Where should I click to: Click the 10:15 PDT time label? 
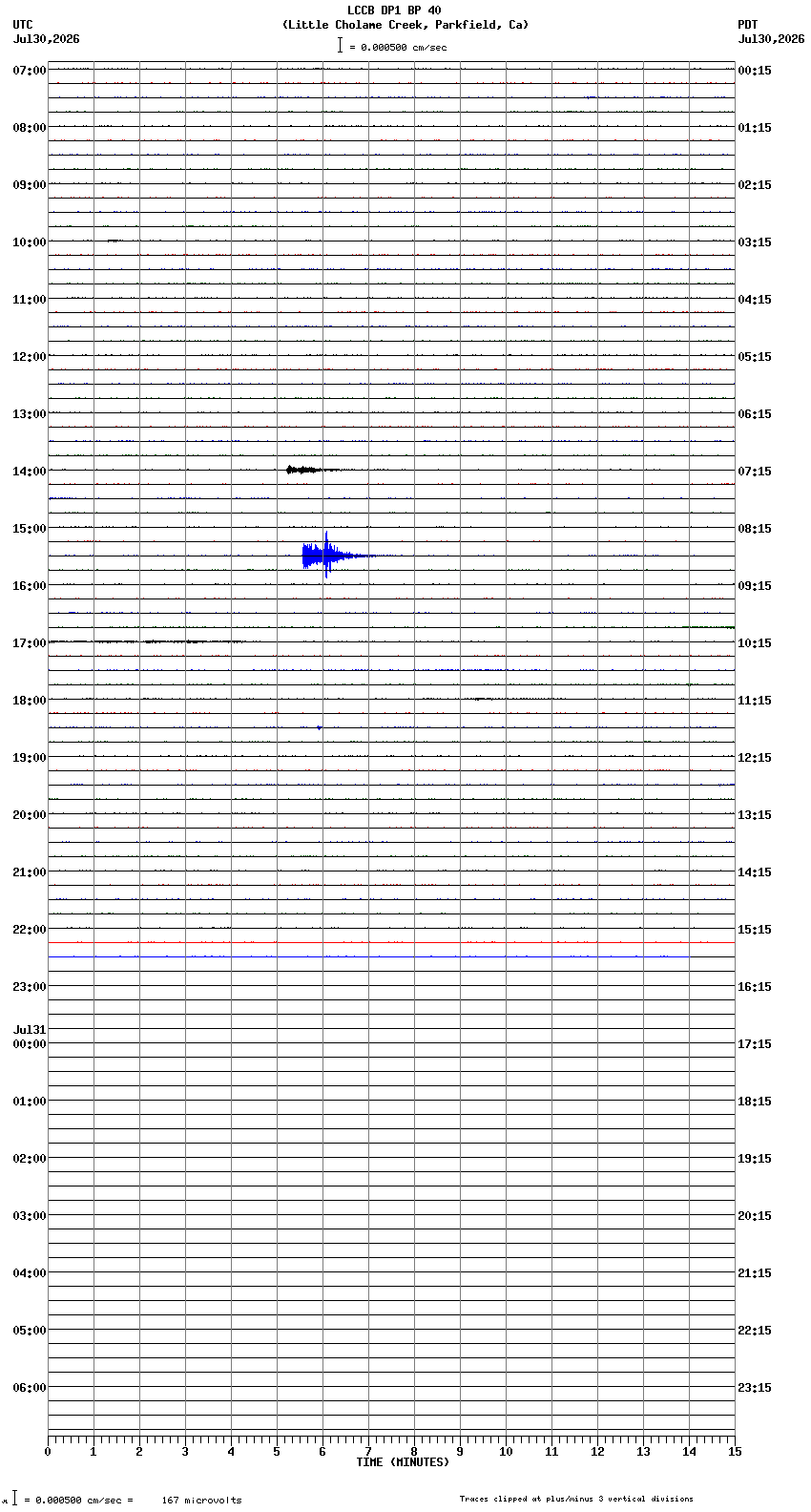[x=755, y=643]
